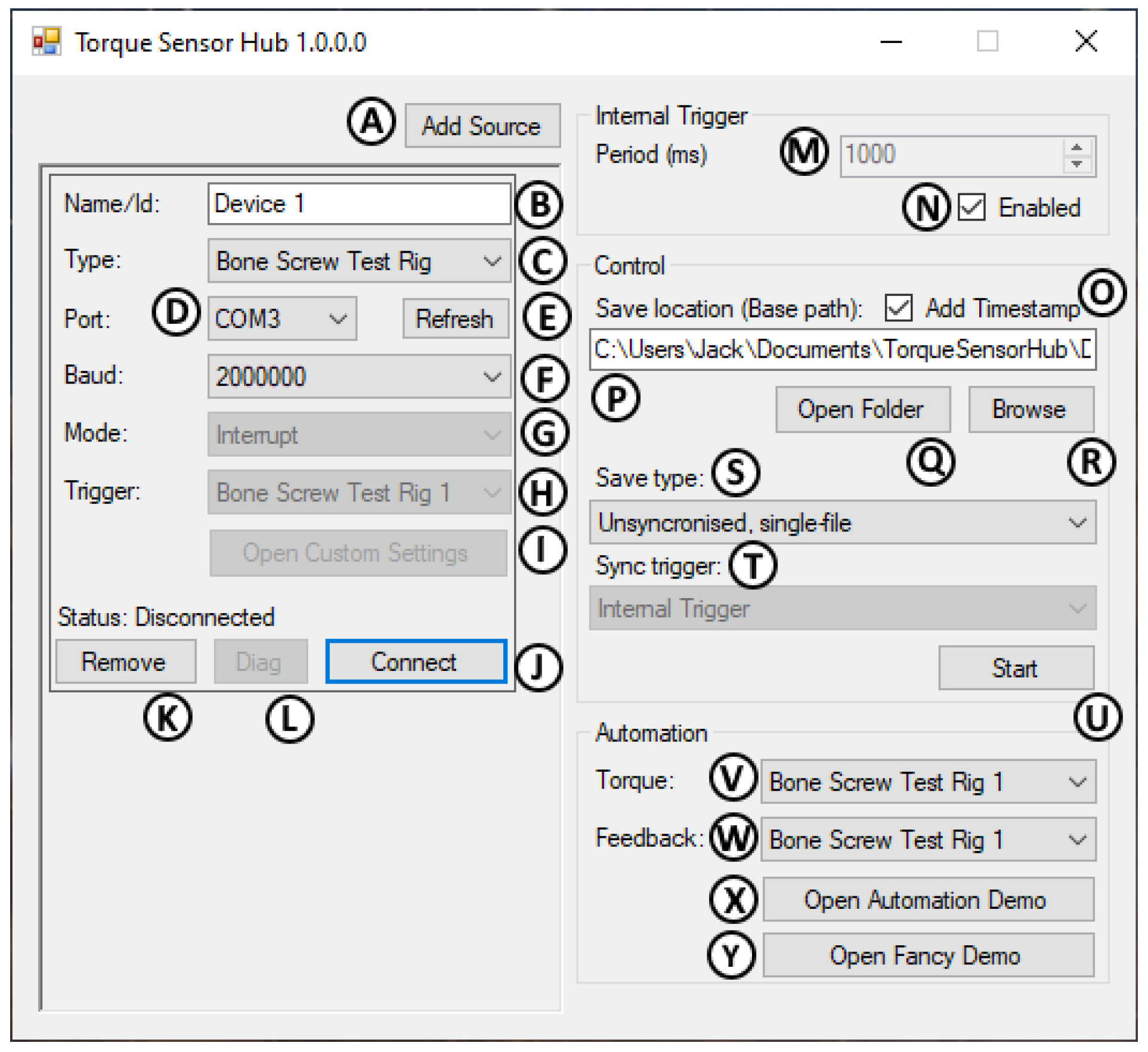Browse for a save base path

pos(1031,410)
